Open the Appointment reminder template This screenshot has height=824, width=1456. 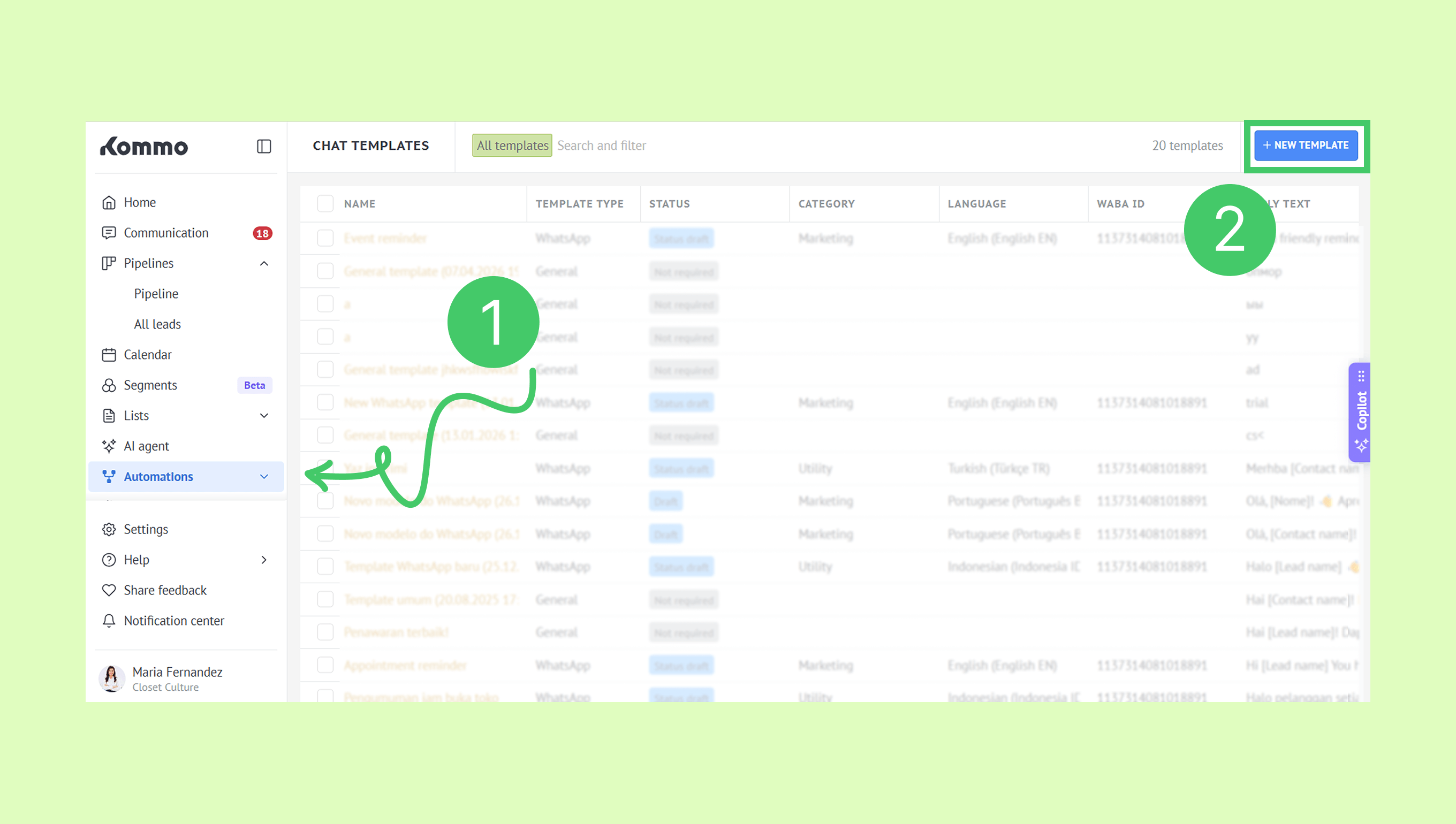[405, 665]
